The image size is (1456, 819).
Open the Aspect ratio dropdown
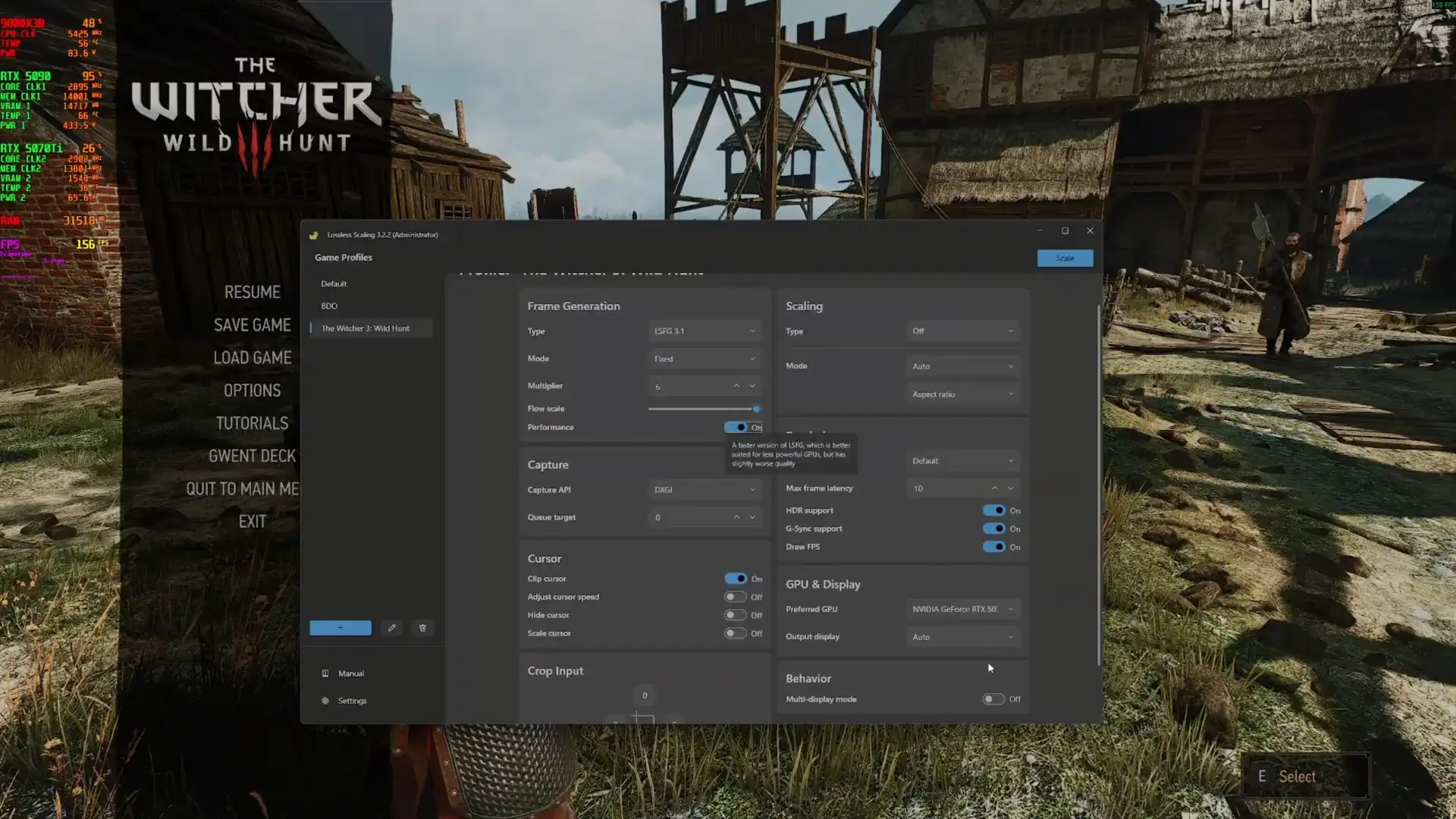pyautogui.click(x=963, y=394)
